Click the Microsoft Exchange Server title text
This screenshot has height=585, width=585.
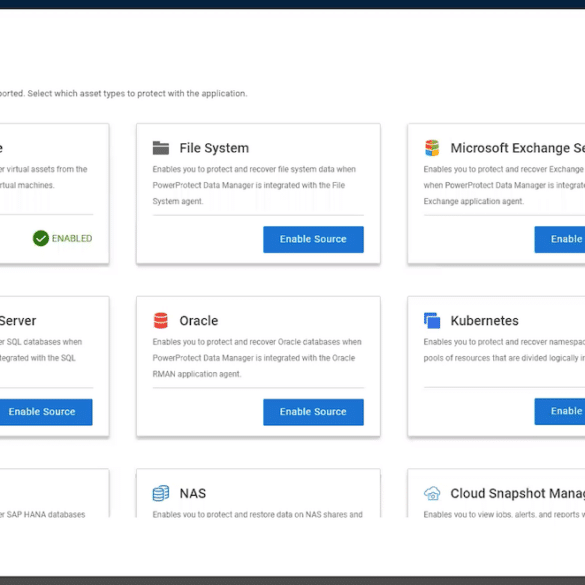517,148
